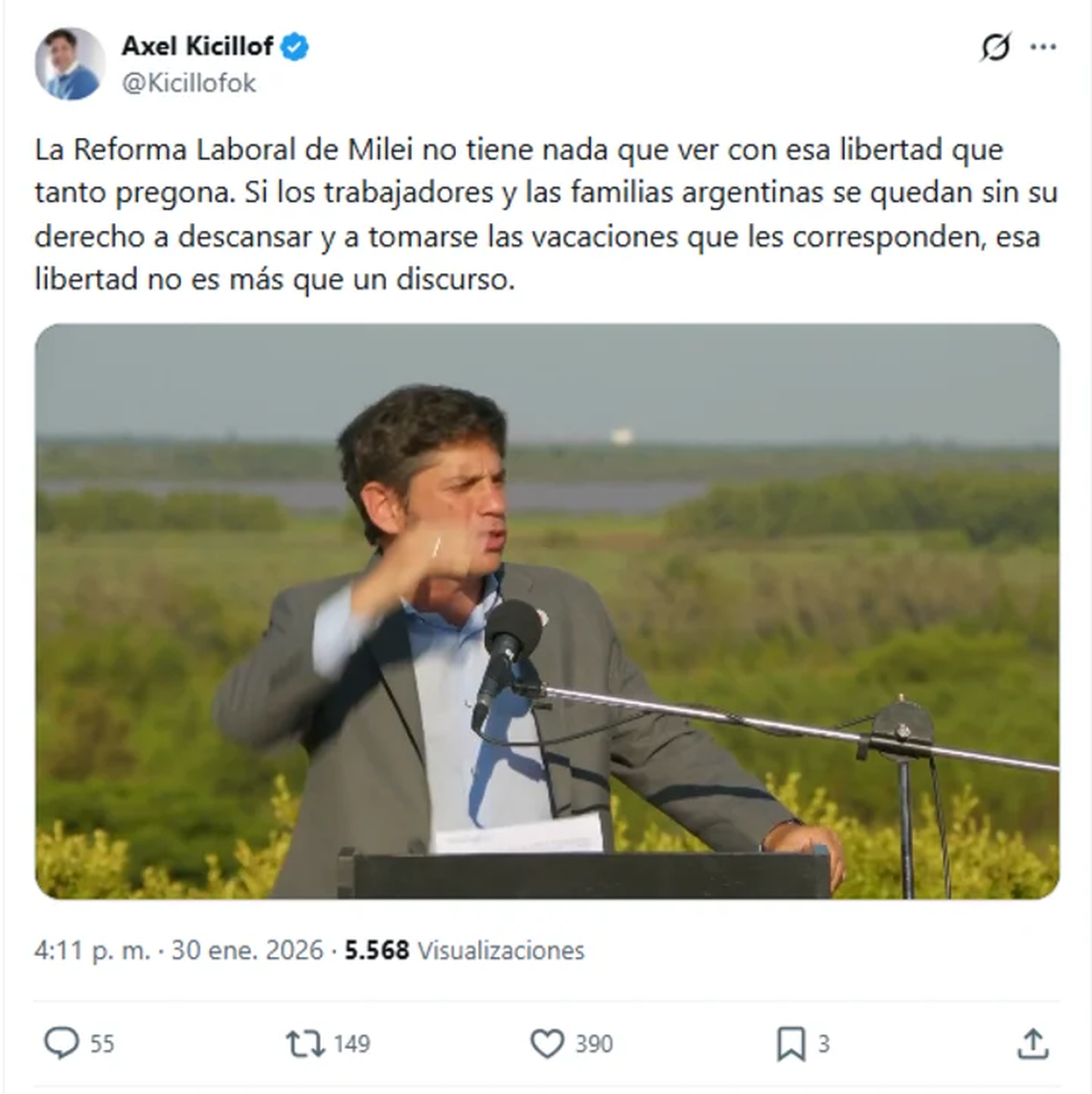Viewport: 1092px width, 1094px height.
Task: Open the three-dot more options menu
Action: pyautogui.click(x=1043, y=48)
